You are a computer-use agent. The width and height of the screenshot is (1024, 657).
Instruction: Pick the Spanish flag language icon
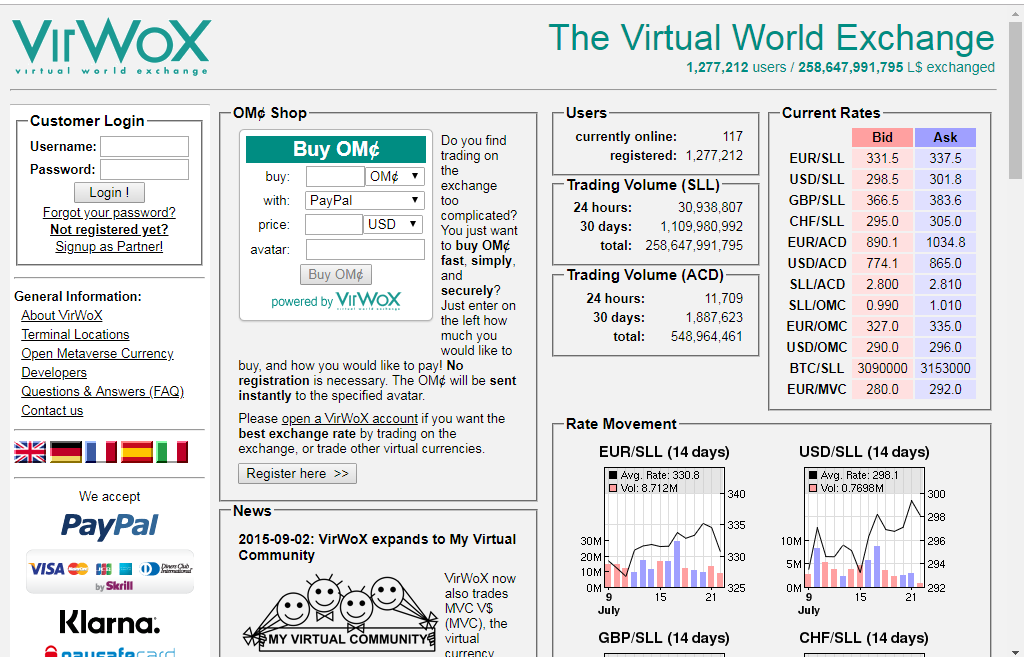[137, 452]
